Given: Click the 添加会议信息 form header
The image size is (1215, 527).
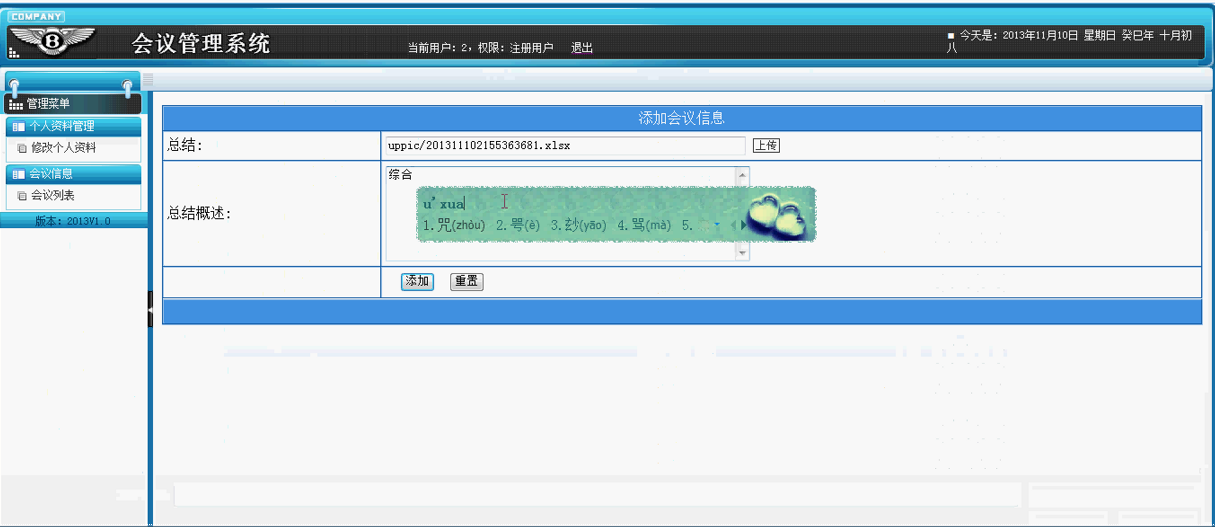Looking at the screenshot, I should tap(681, 118).
